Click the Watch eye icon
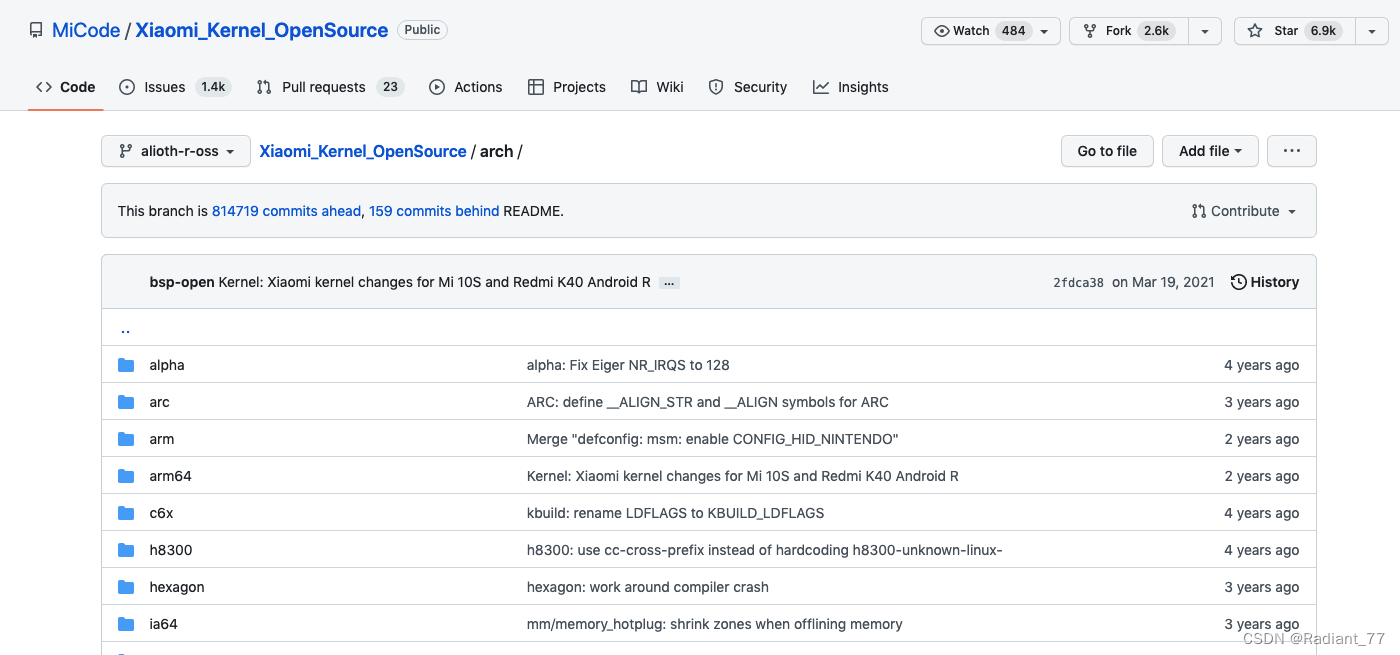The image size is (1400, 655). tap(941, 31)
